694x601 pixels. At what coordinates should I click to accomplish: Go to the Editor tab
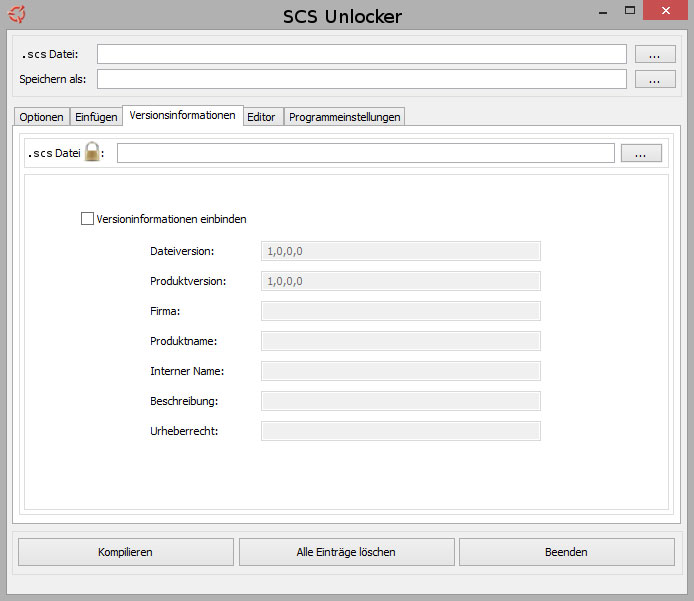point(261,117)
